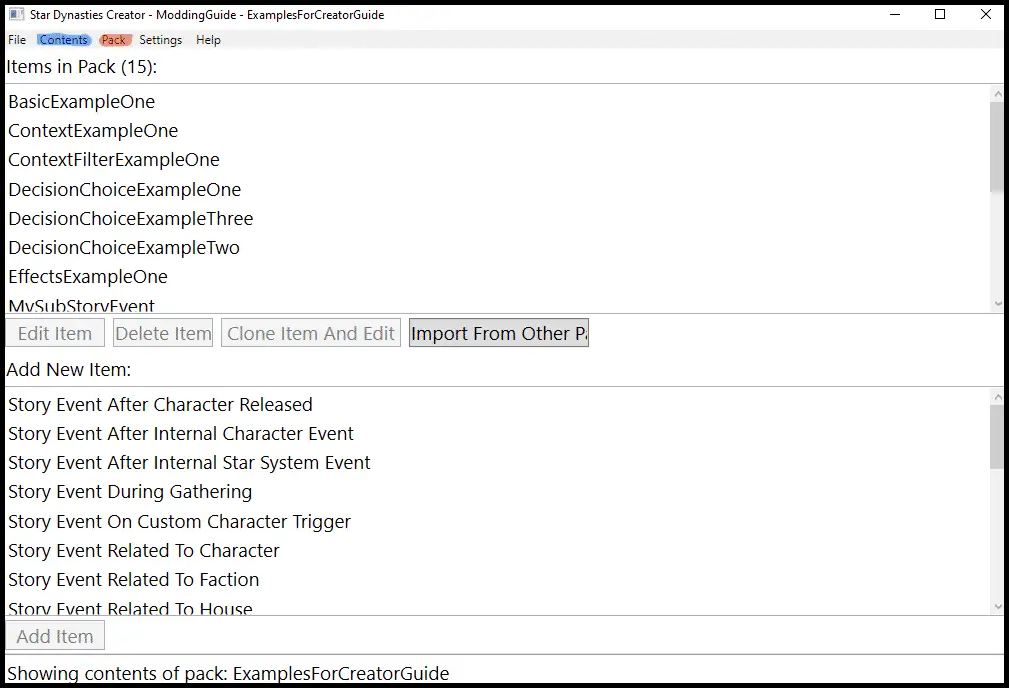
Task: Select MySubStoryEvent item
Action: (497, 304)
